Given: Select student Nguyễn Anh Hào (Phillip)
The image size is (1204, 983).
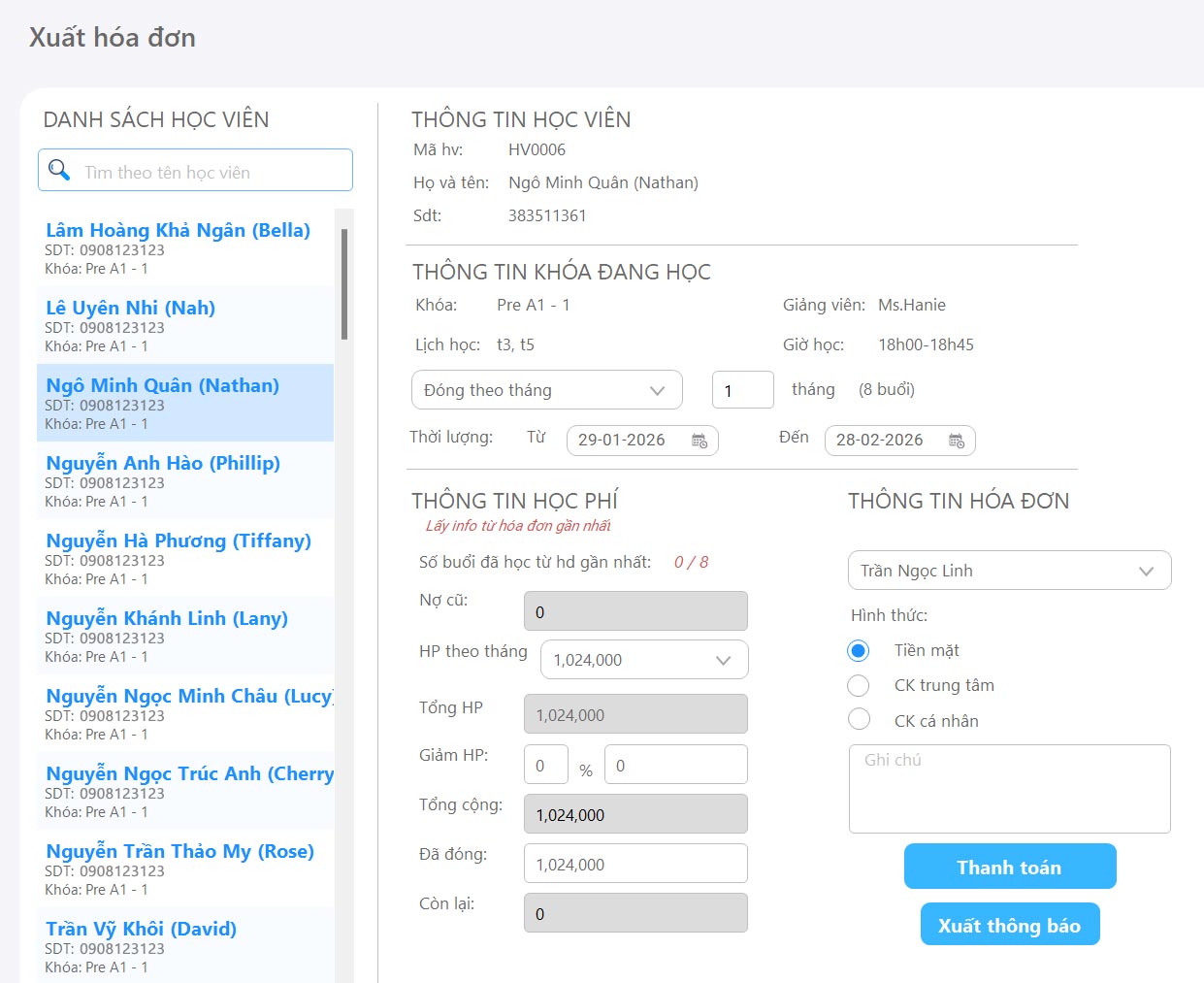Looking at the screenshot, I should 163,463.
